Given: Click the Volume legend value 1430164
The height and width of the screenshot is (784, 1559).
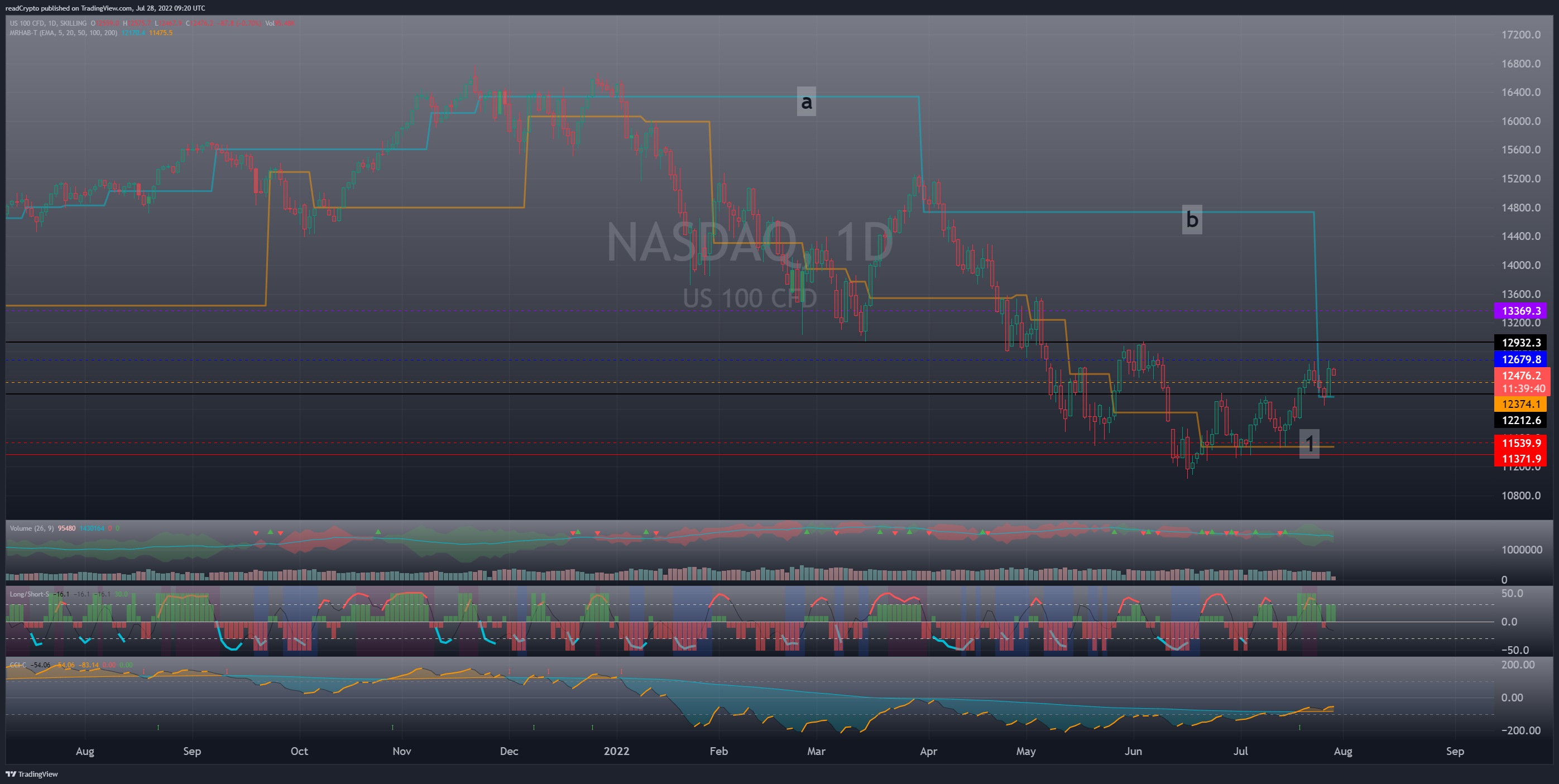Looking at the screenshot, I should [92, 529].
